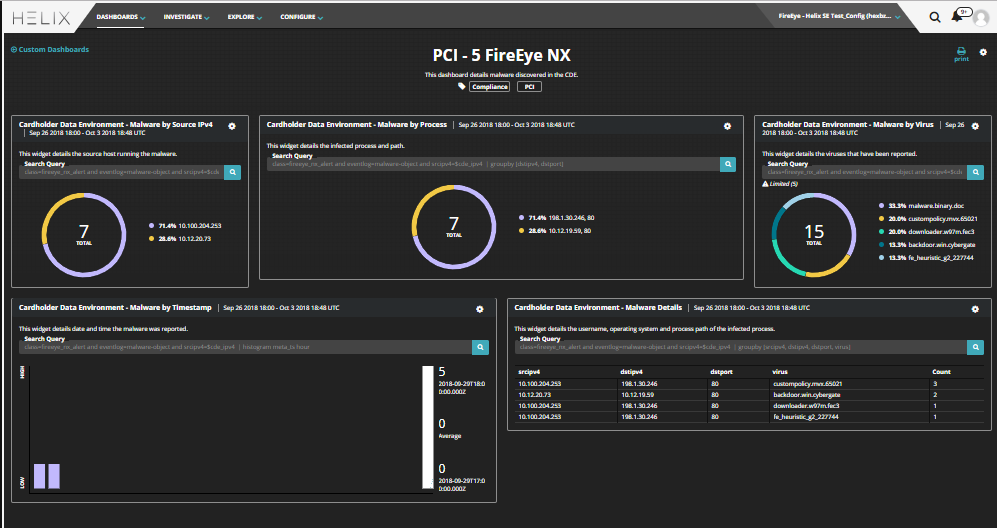The image size is (997, 528).
Task: Click the tall white histogram bar
Action: (428, 427)
